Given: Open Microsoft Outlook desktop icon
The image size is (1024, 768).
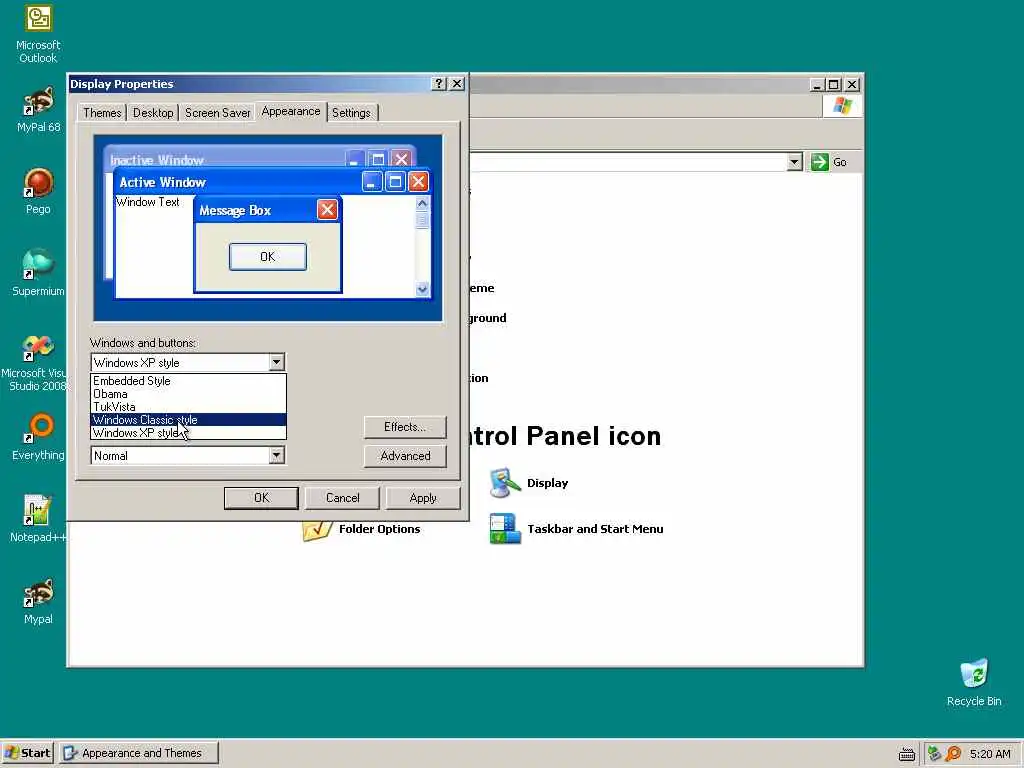Looking at the screenshot, I should [38, 34].
